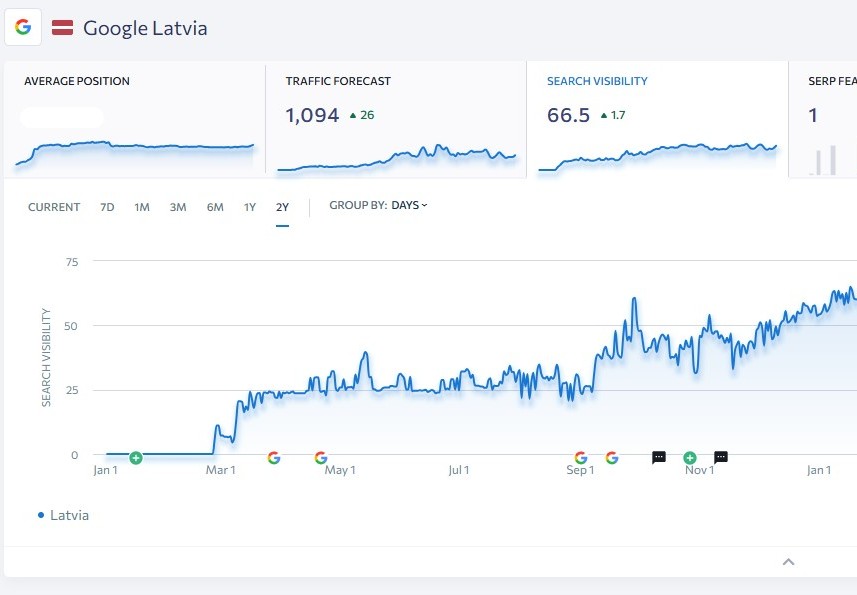The image size is (857, 595).
Task: Open the comment note marker after Nov 1
Action: tap(721, 458)
